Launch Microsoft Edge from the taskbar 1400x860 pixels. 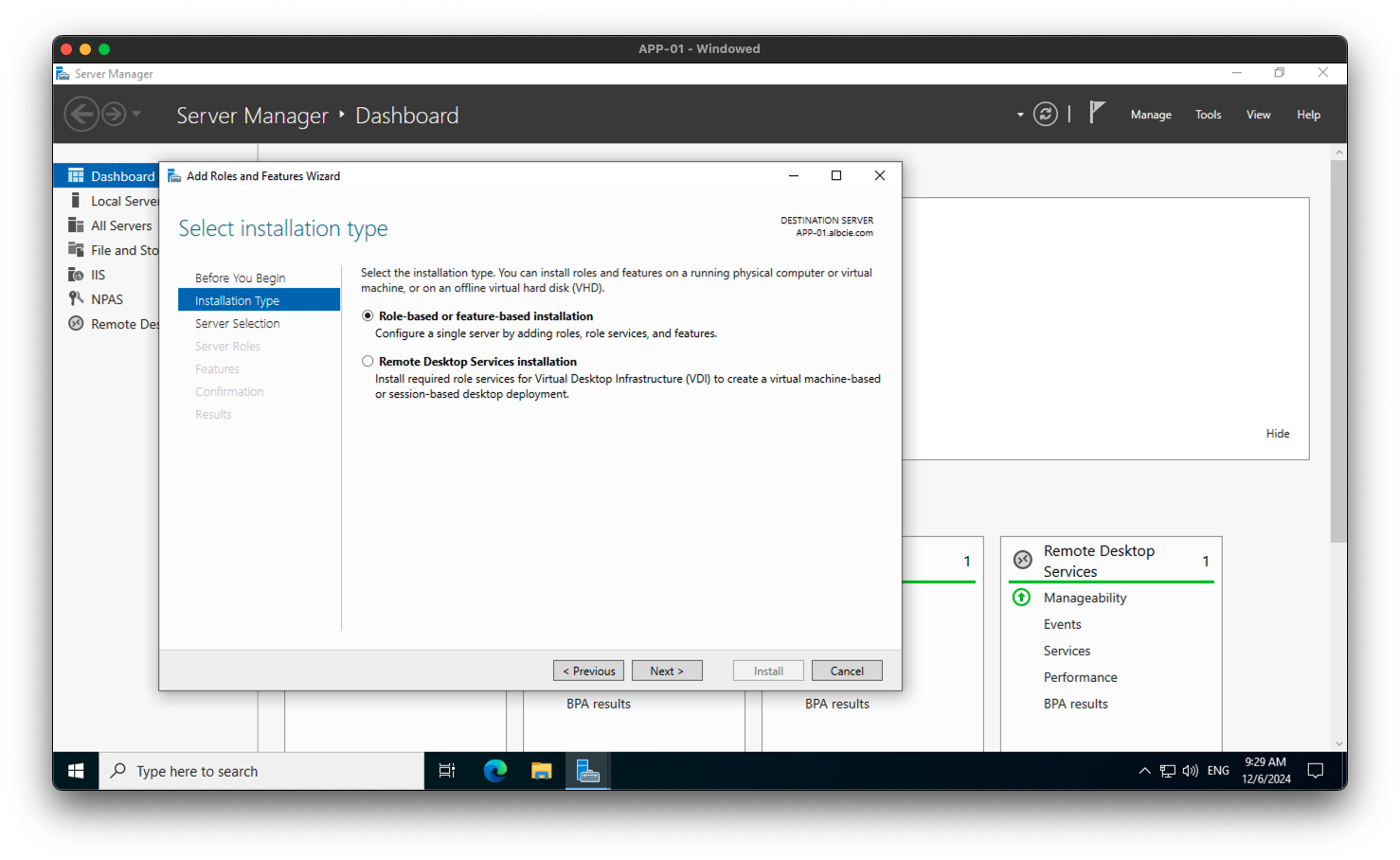[494, 770]
